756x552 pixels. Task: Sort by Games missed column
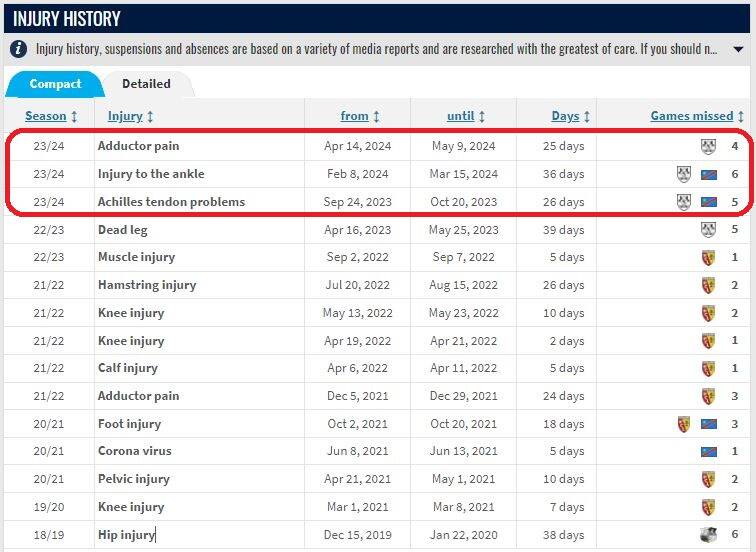(x=697, y=116)
